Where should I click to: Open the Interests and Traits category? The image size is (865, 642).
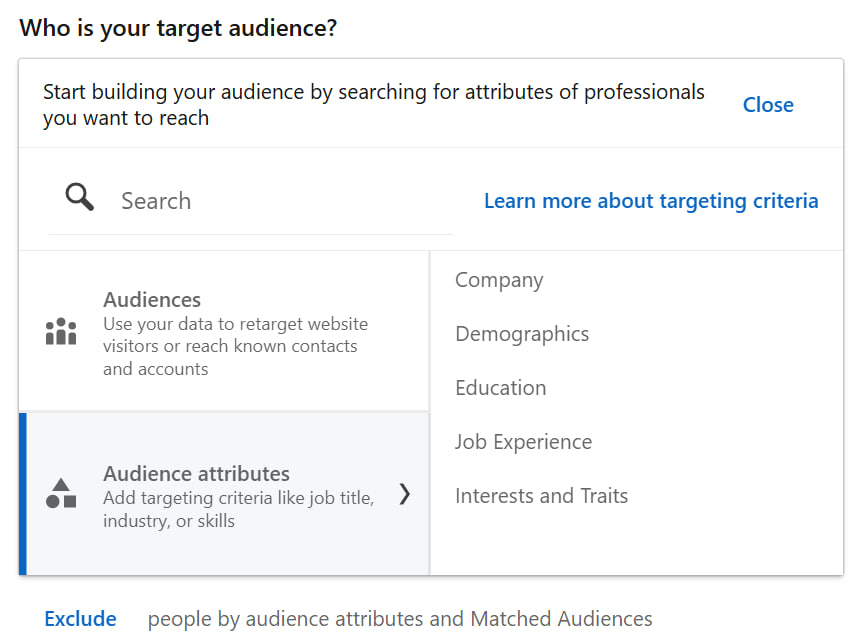[x=541, y=496]
